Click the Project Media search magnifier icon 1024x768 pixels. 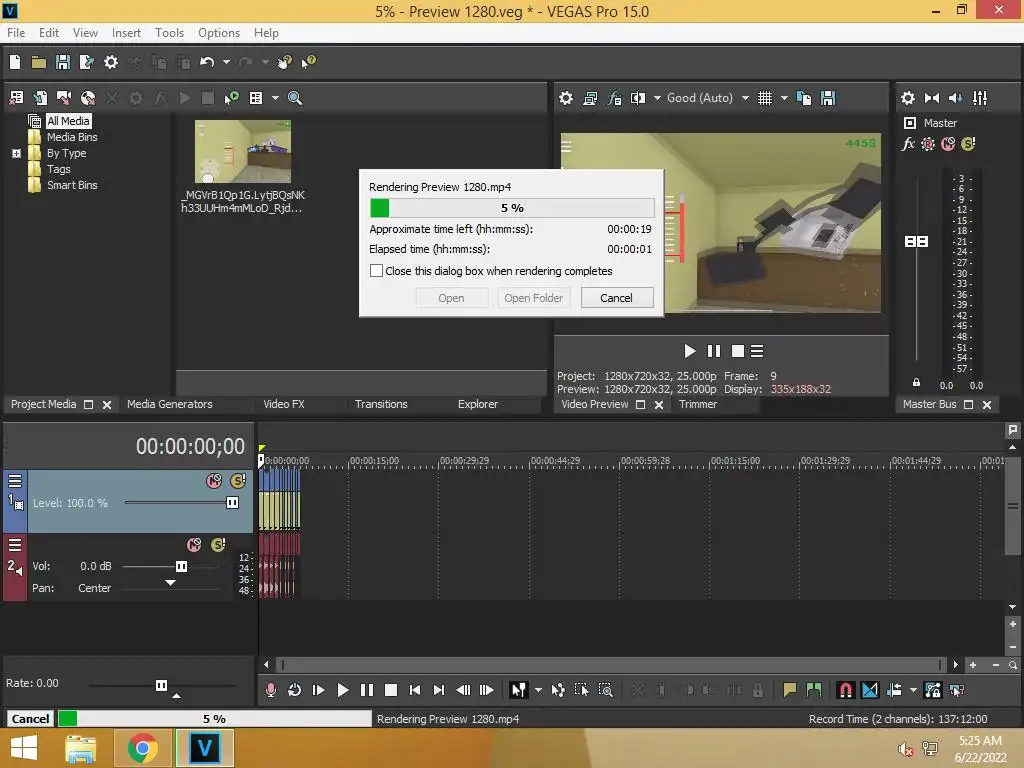295,98
